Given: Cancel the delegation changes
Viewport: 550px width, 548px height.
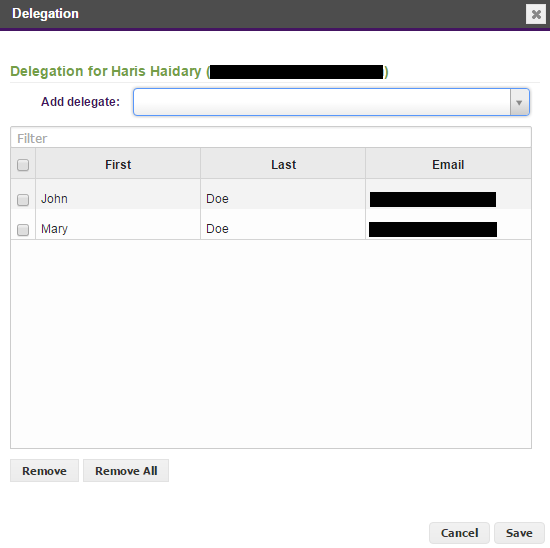Looking at the screenshot, I should [459, 533].
